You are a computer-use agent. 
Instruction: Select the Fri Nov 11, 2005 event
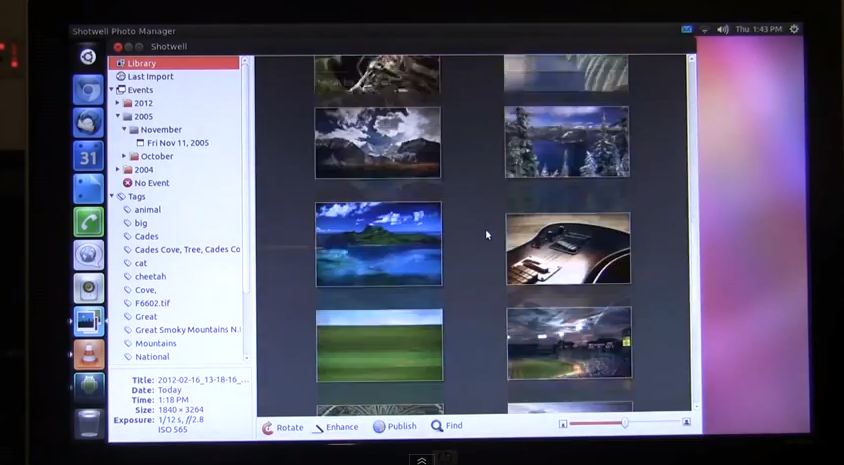click(177, 143)
